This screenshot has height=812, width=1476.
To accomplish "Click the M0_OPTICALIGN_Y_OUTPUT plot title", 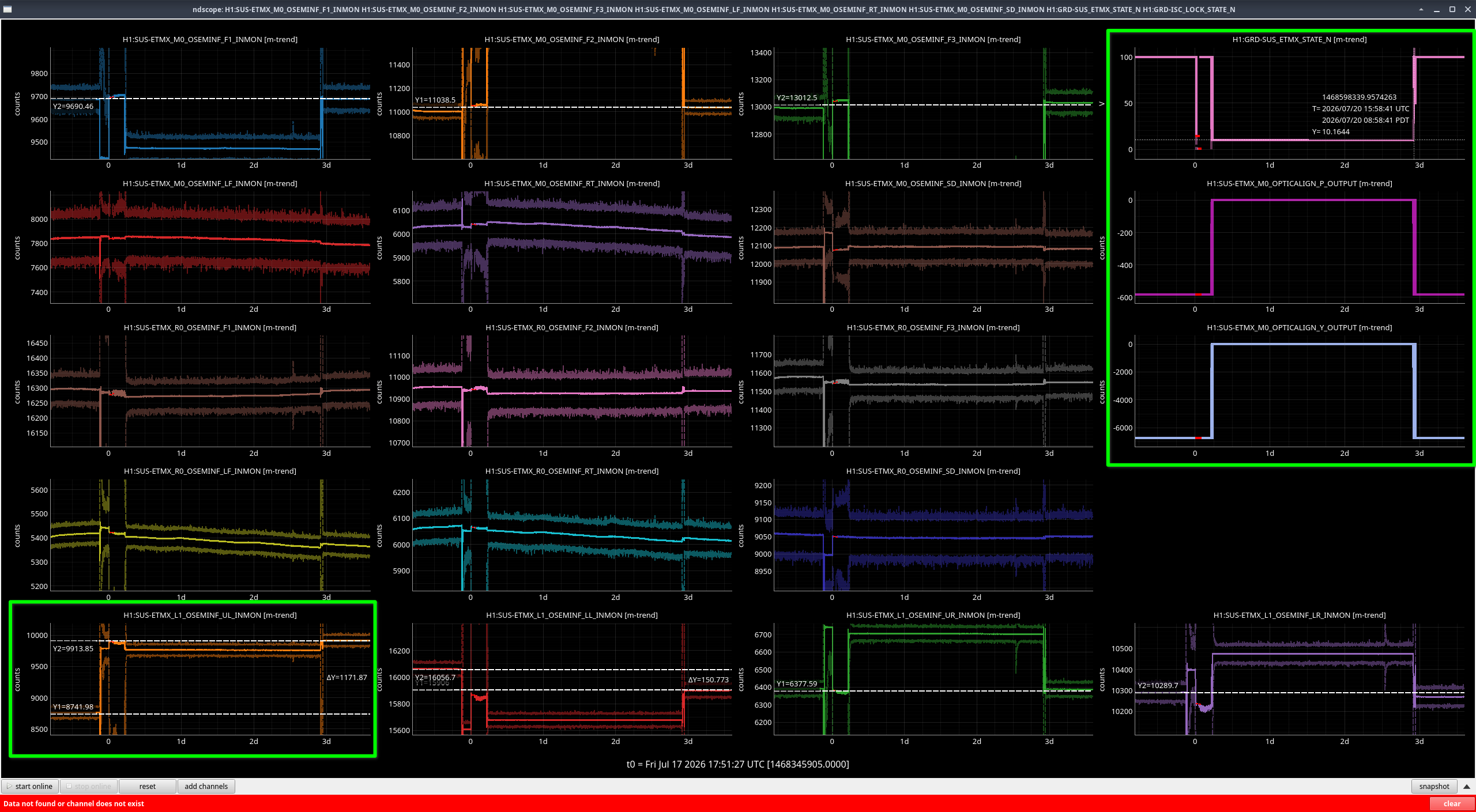I will pyautogui.click(x=1299, y=327).
